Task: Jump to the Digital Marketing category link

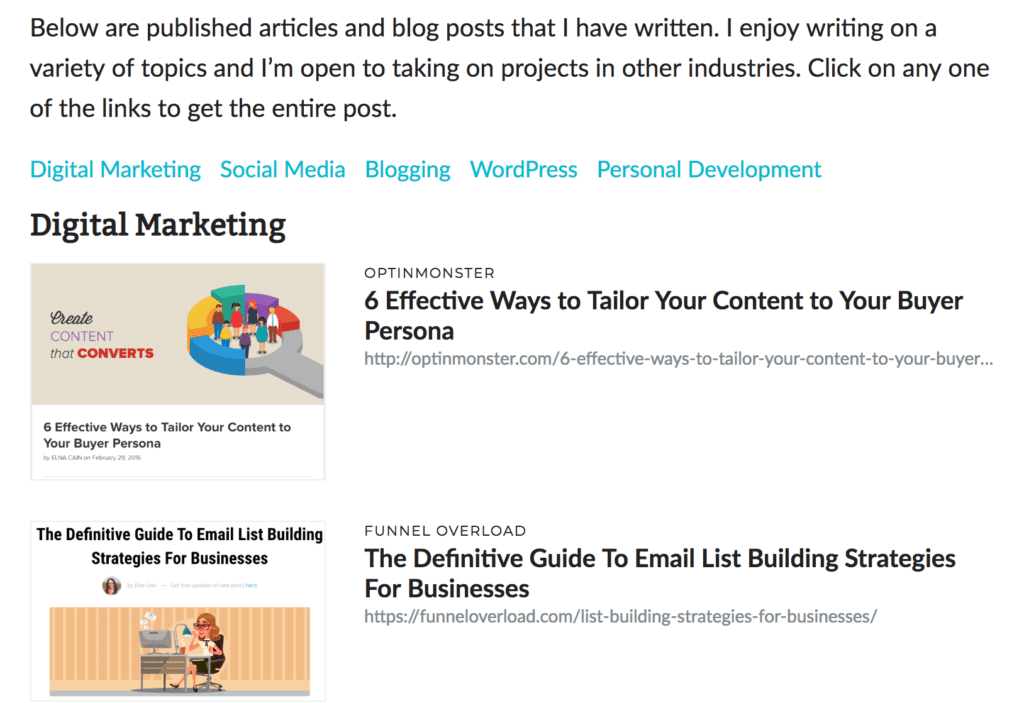Action: tap(115, 170)
